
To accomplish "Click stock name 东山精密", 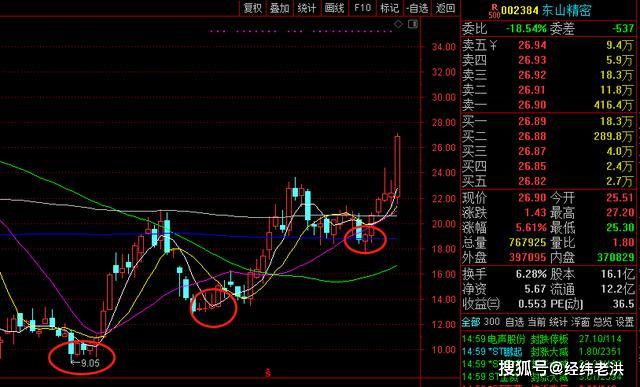I will 566,11.
